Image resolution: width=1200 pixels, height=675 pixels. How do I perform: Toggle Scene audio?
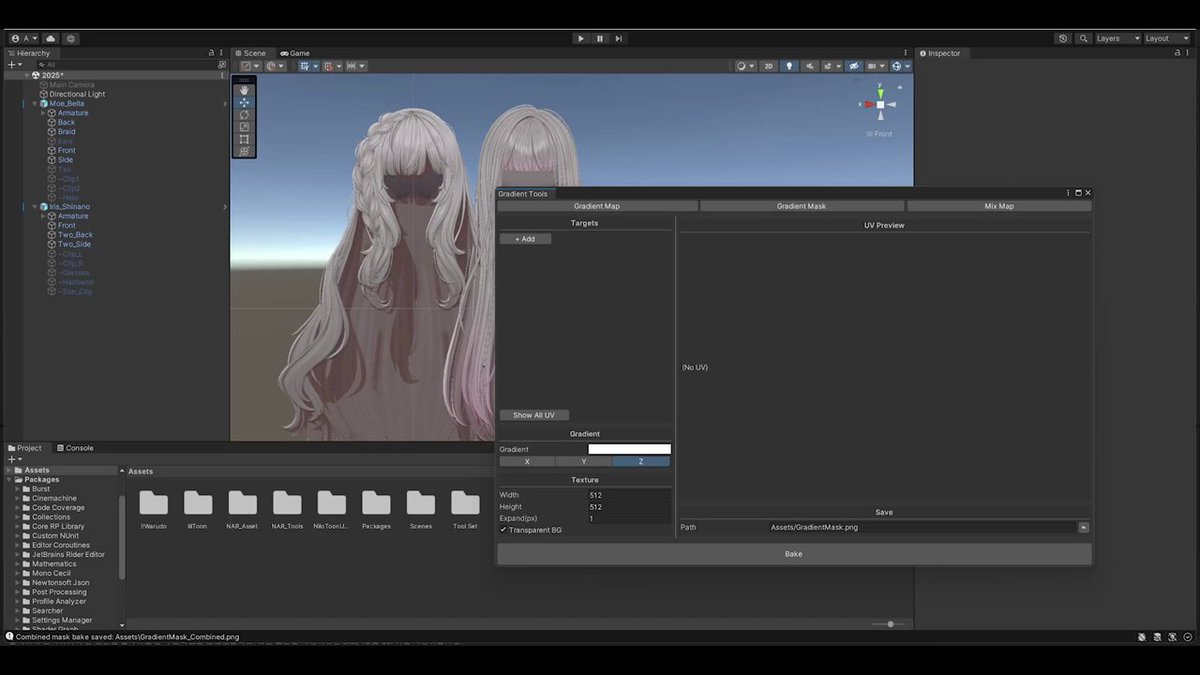(810, 66)
